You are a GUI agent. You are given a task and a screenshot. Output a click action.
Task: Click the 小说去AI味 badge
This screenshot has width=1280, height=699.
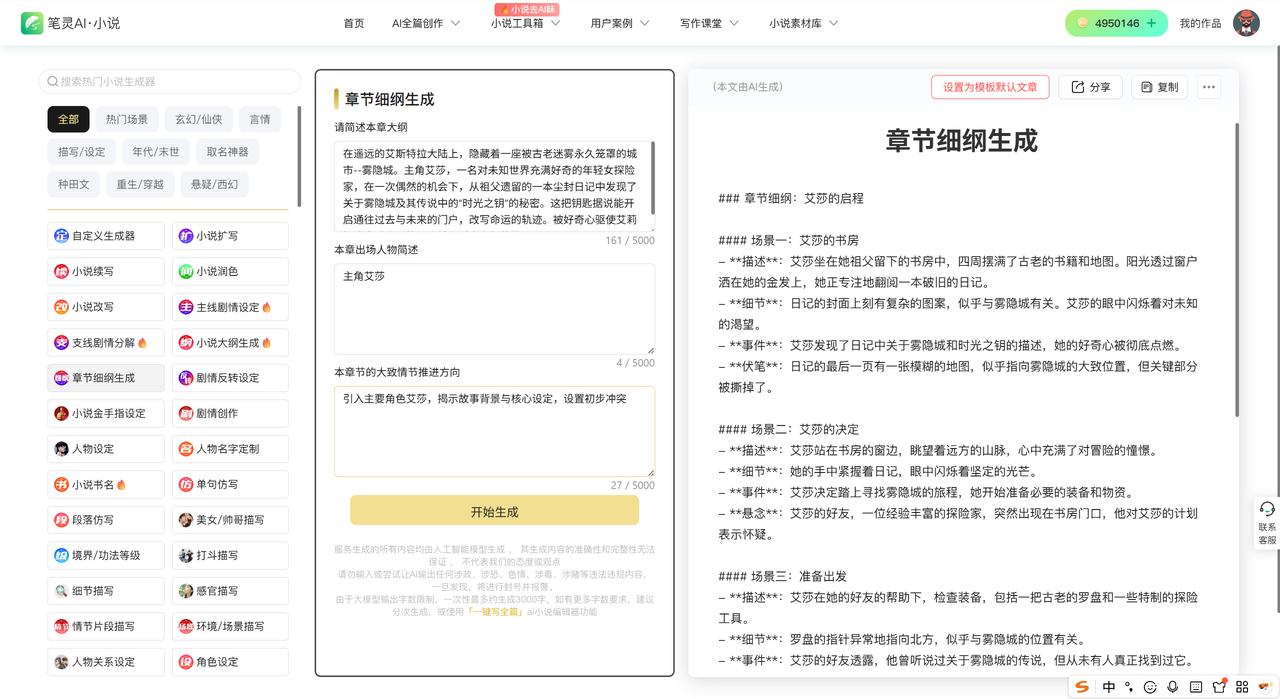pos(526,9)
